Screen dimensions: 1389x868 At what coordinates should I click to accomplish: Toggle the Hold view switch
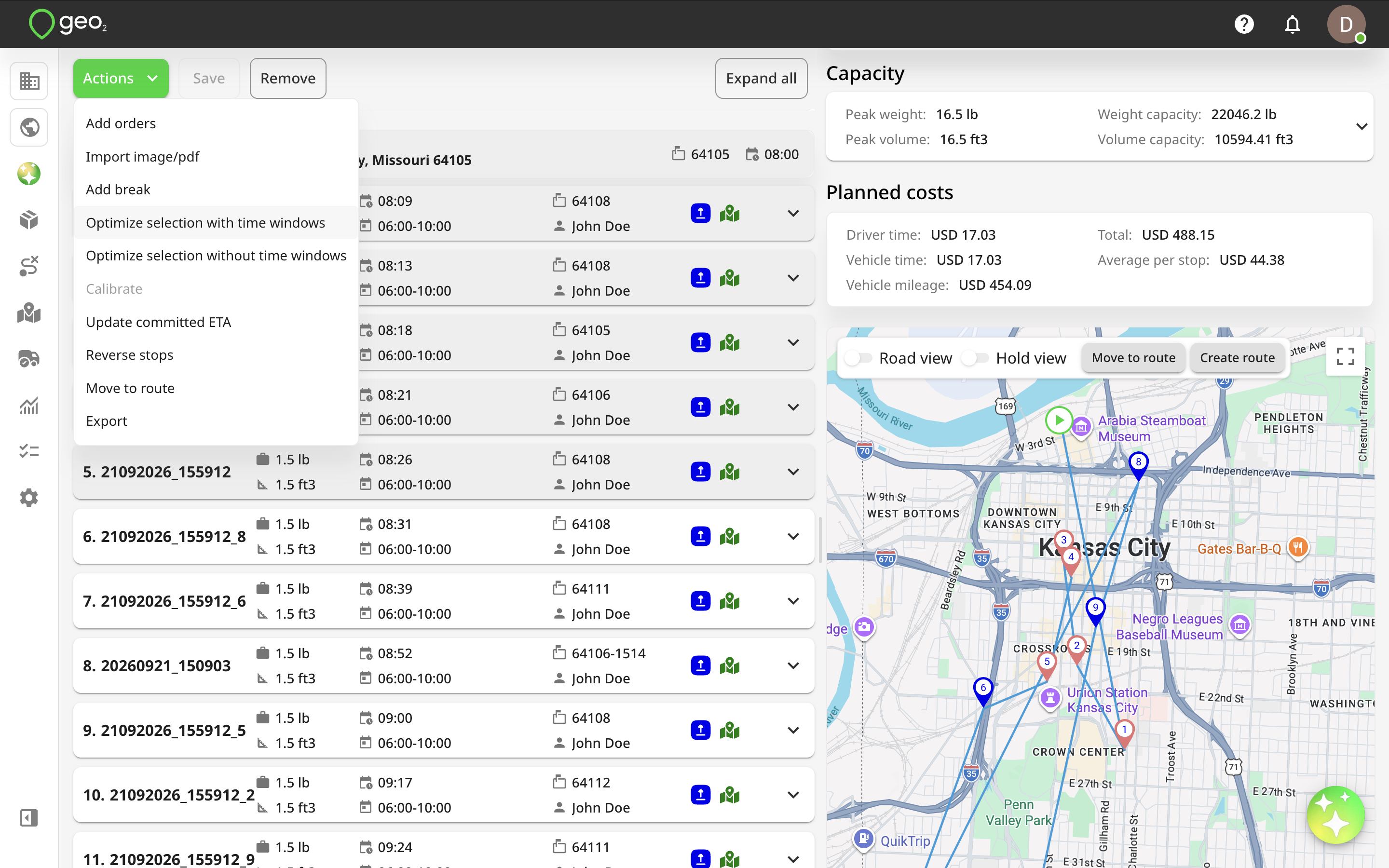click(975, 358)
